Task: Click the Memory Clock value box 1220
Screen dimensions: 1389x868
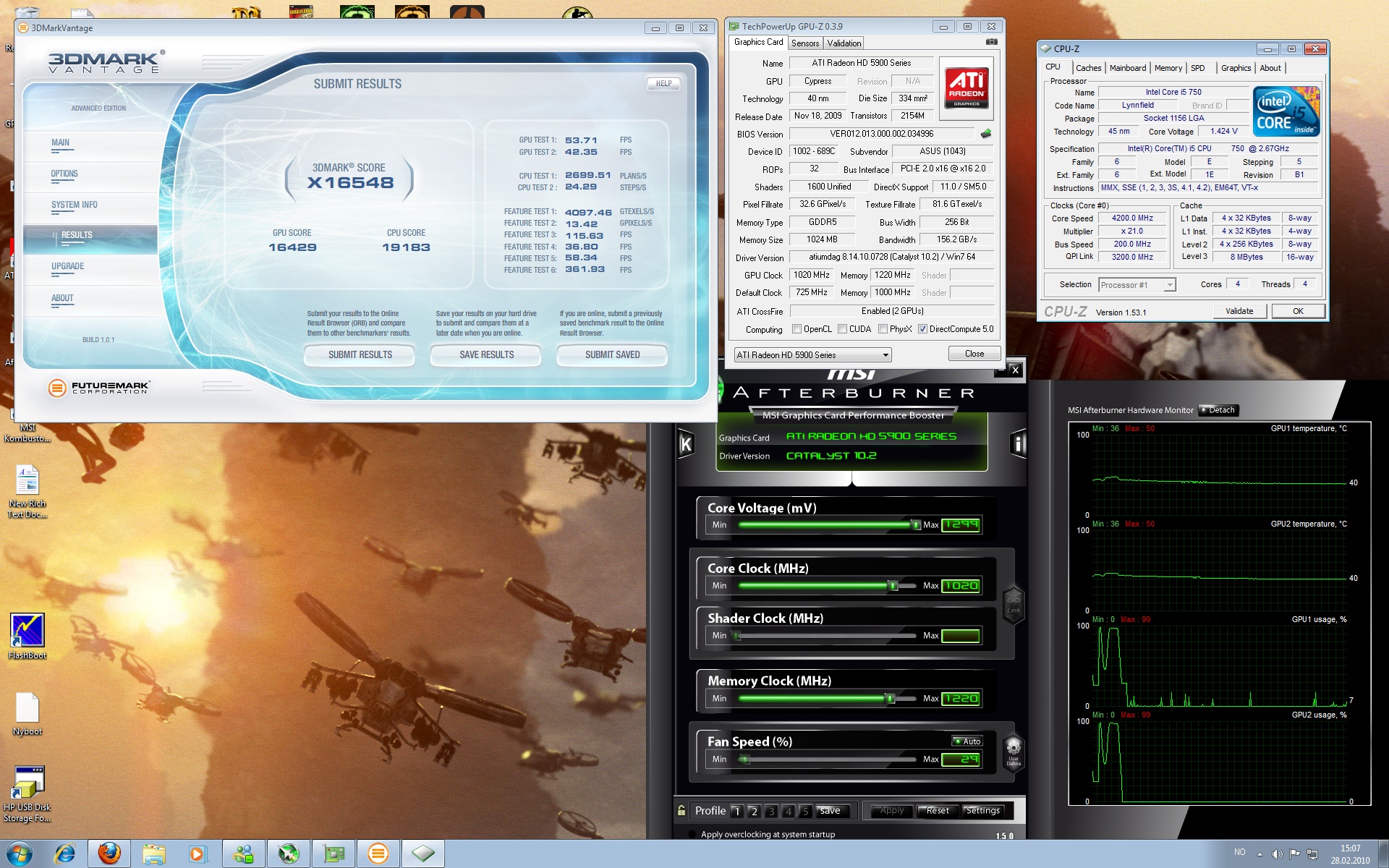Action: point(961,699)
